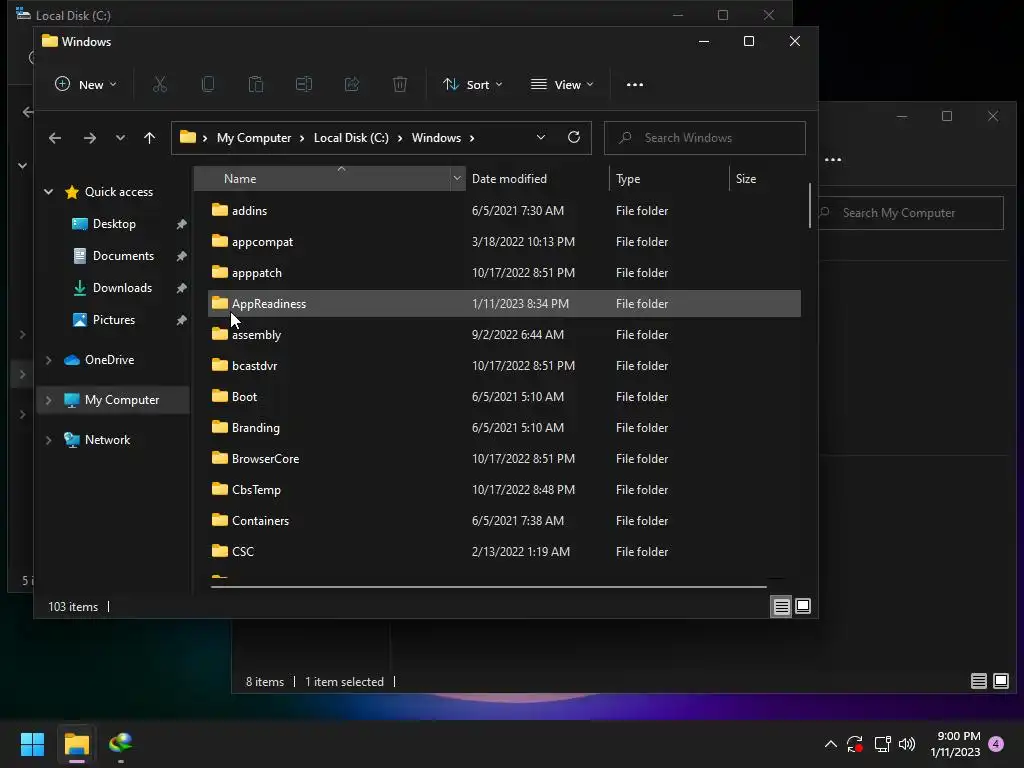Select the BrowserCore folder

click(504, 459)
